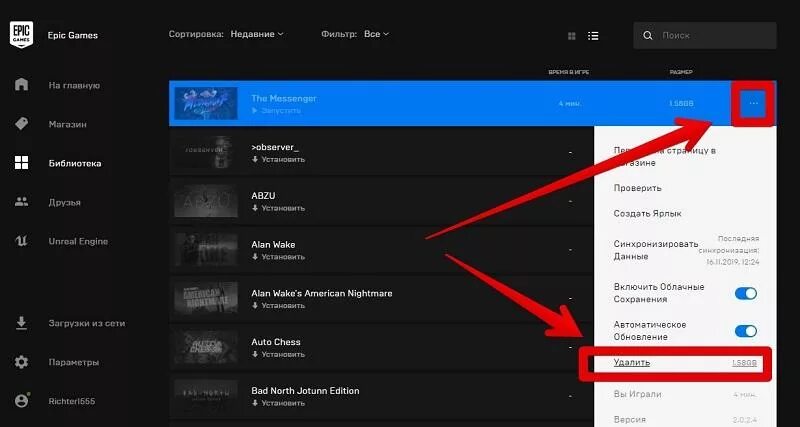Click Bad North game thumbnail

[206, 396]
